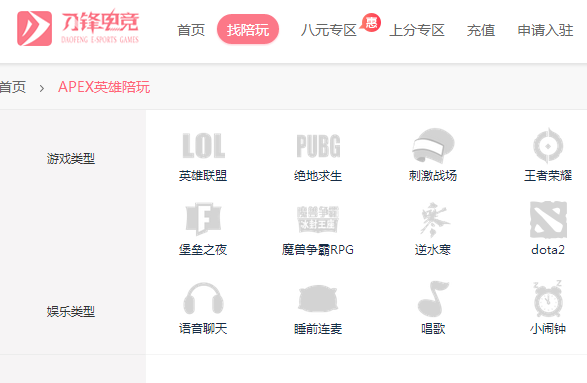Click the 王者荣耀 label
The height and width of the screenshot is (383, 587).
[548, 175]
